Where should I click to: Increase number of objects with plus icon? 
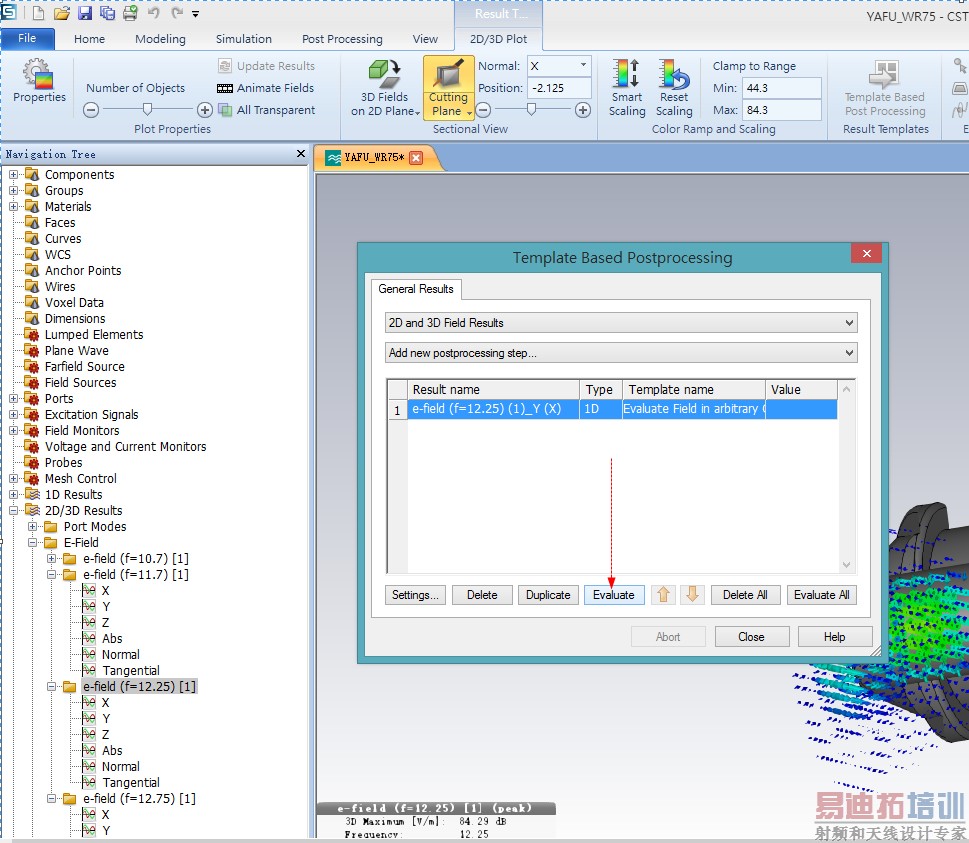tap(205, 110)
